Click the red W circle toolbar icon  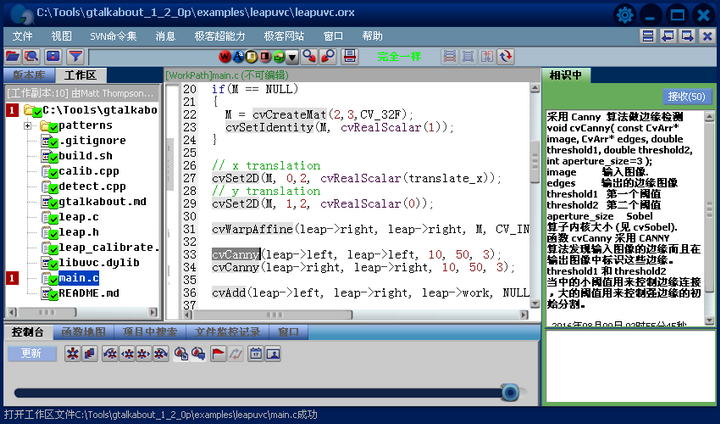(224, 56)
